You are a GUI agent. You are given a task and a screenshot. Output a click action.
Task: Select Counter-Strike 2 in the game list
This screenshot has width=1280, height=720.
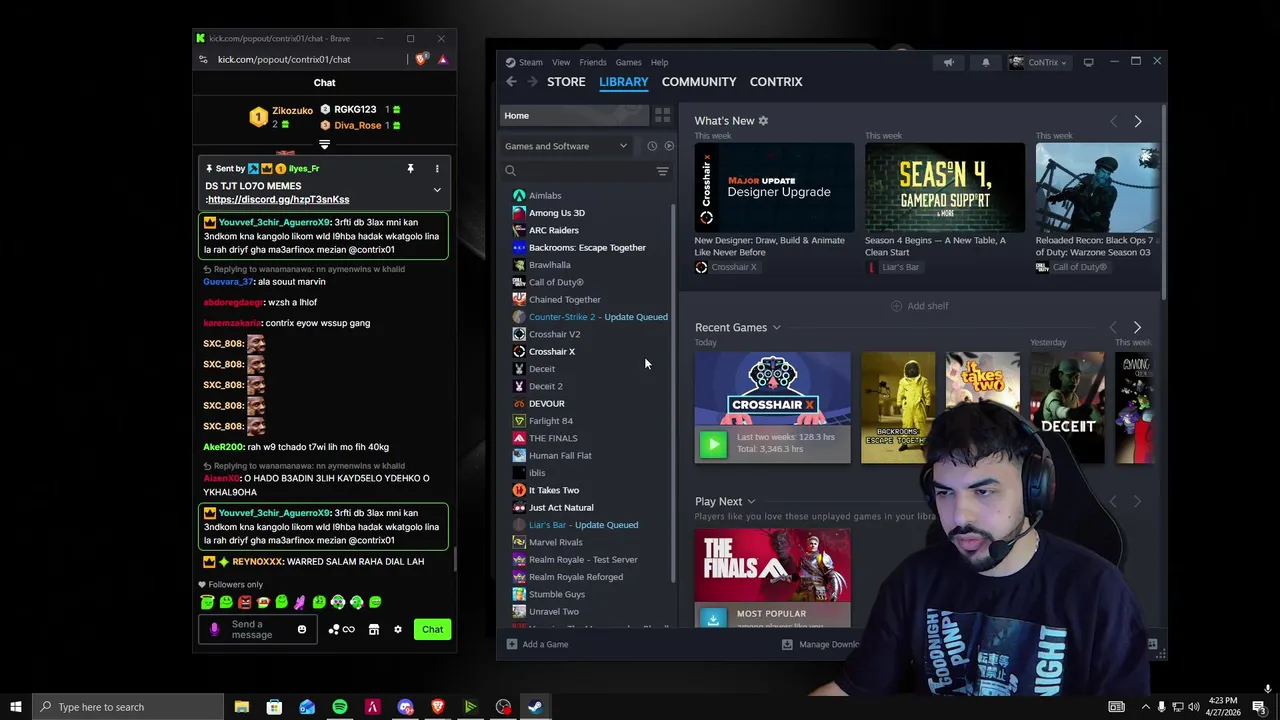(x=589, y=317)
